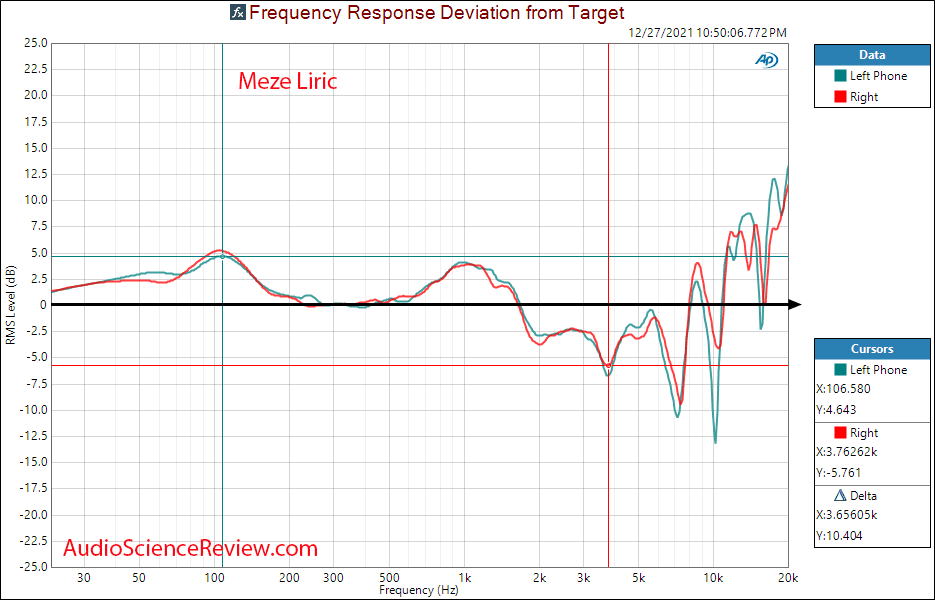The image size is (935, 600).
Task: Click the AP logo in the graph corner
Action: [x=766, y=60]
